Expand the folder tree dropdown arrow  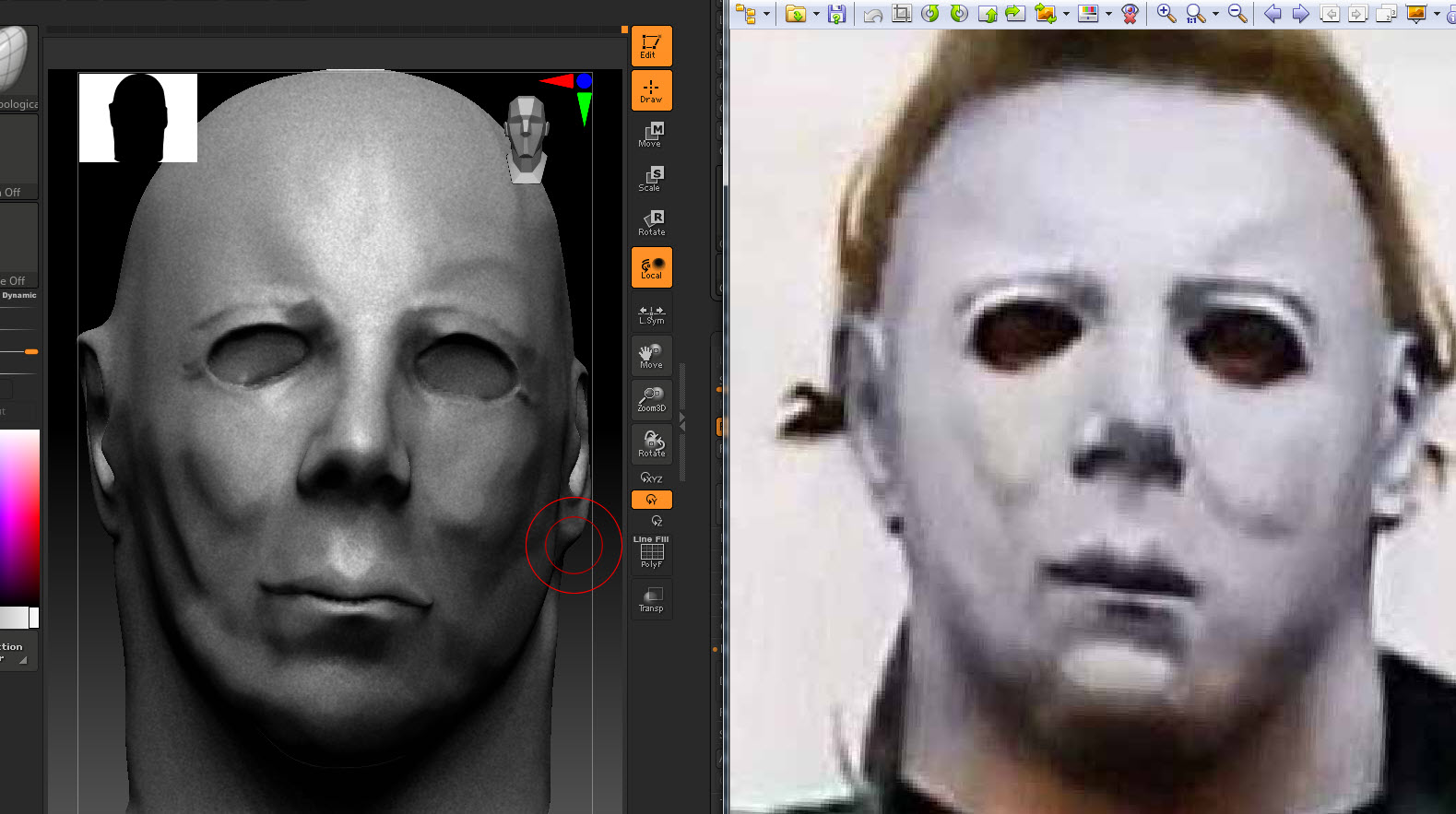(766, 14)
